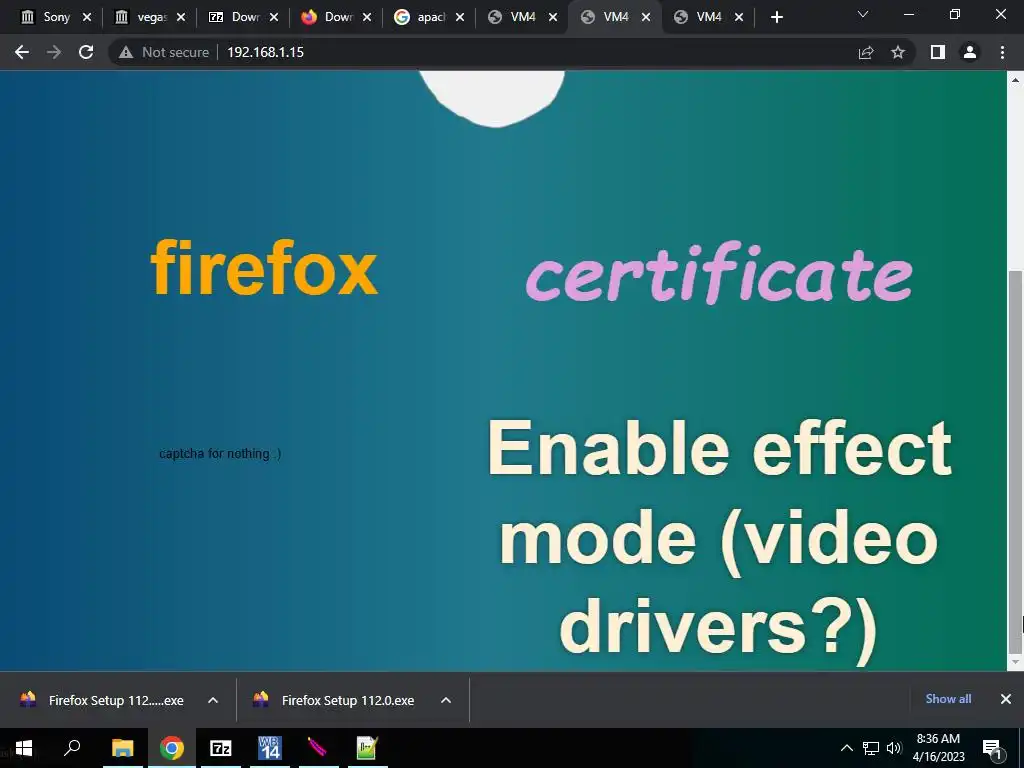The width and height of the screenshot is (1024, 768).
Task: Open the VirtualBox-style 14 taskbar app
Action: tap(269, 748)
